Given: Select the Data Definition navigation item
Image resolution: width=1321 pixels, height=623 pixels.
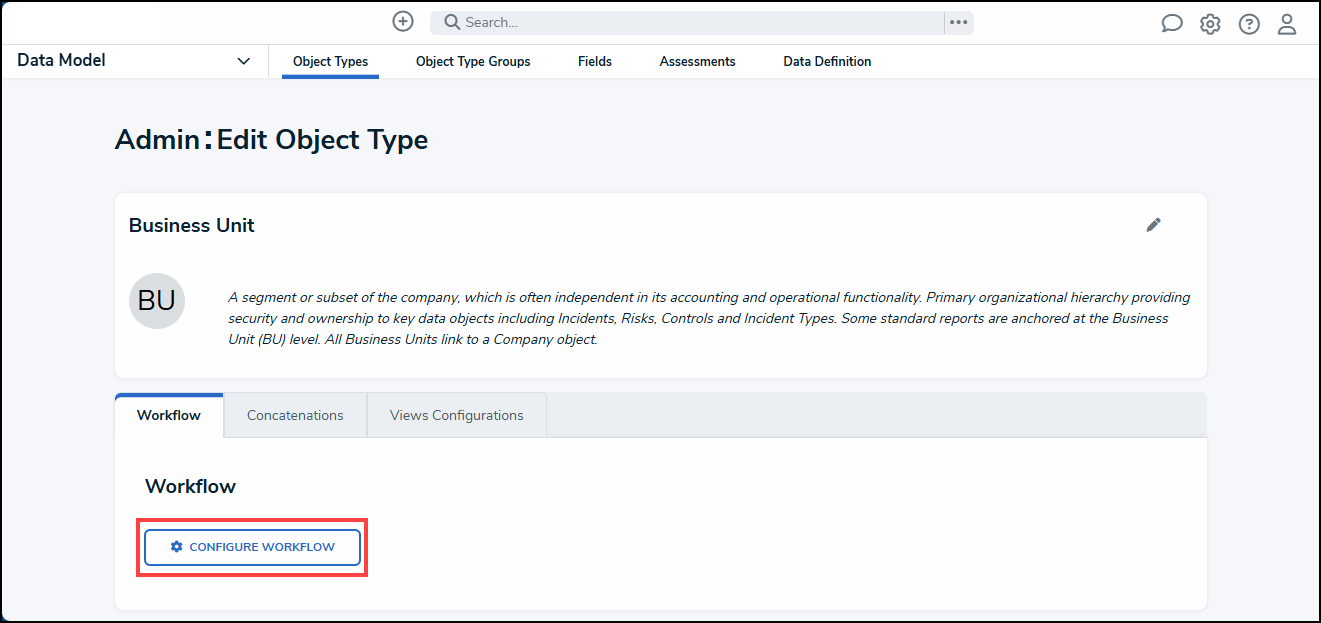Looking at the screenshot, I should (x=827, y=61).
